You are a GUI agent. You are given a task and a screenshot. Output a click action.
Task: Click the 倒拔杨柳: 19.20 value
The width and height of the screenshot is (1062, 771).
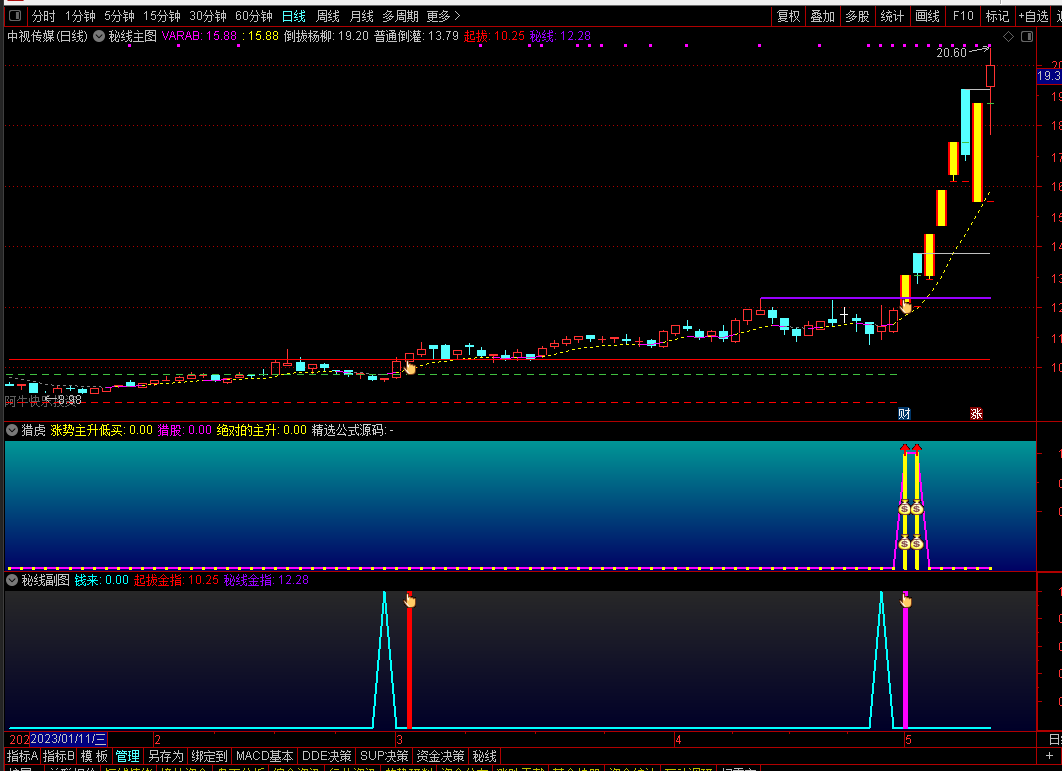point(326,37)
